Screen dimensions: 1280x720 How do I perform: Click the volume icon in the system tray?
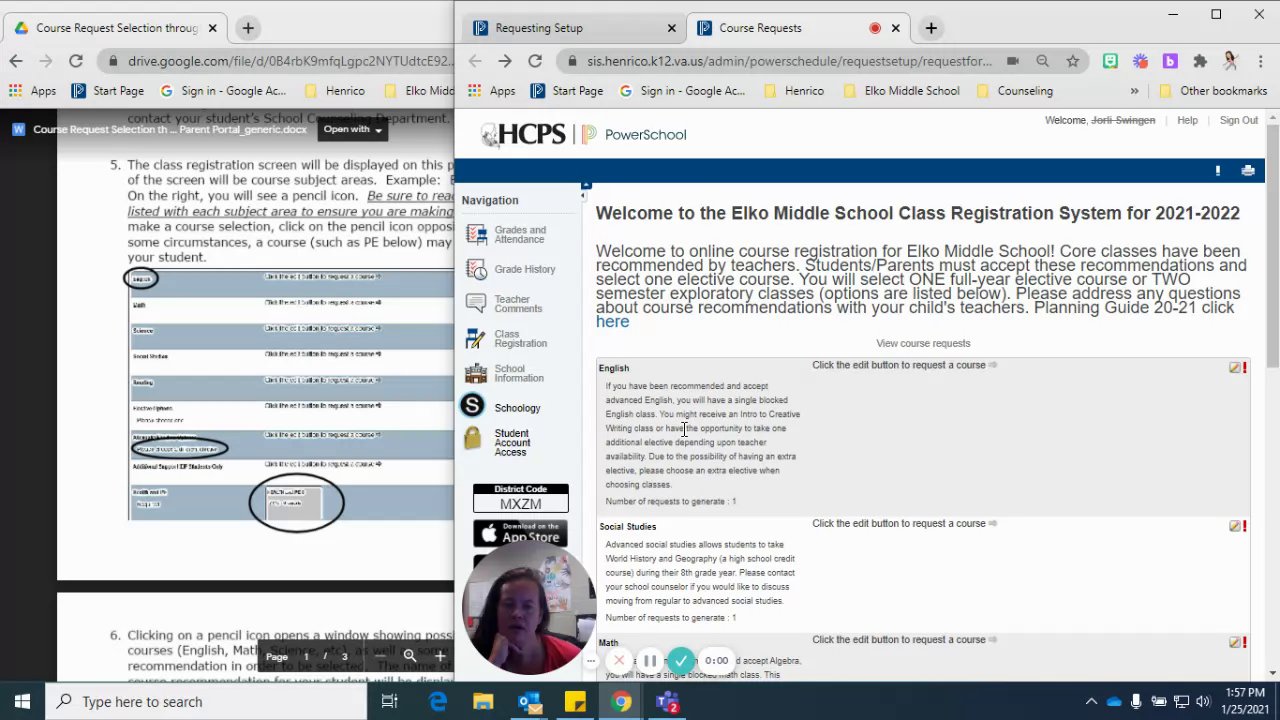[x=1202, y=702]
